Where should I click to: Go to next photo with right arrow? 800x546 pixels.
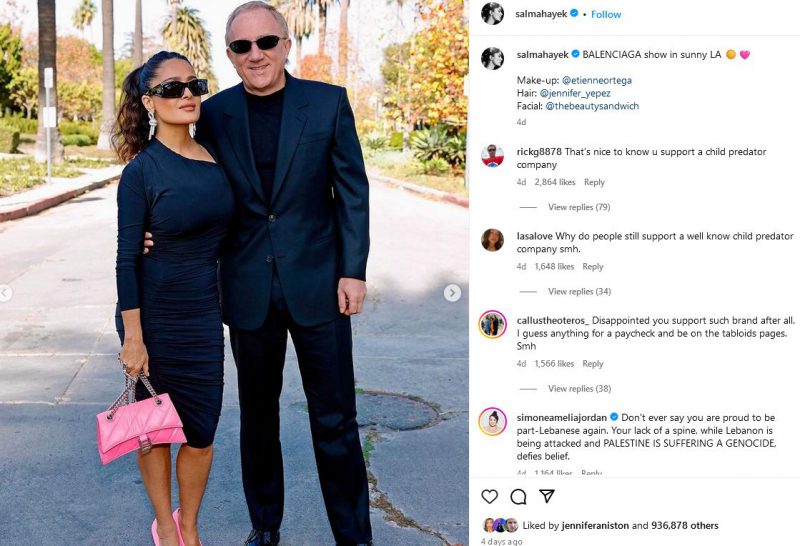(x=452, y=293)
